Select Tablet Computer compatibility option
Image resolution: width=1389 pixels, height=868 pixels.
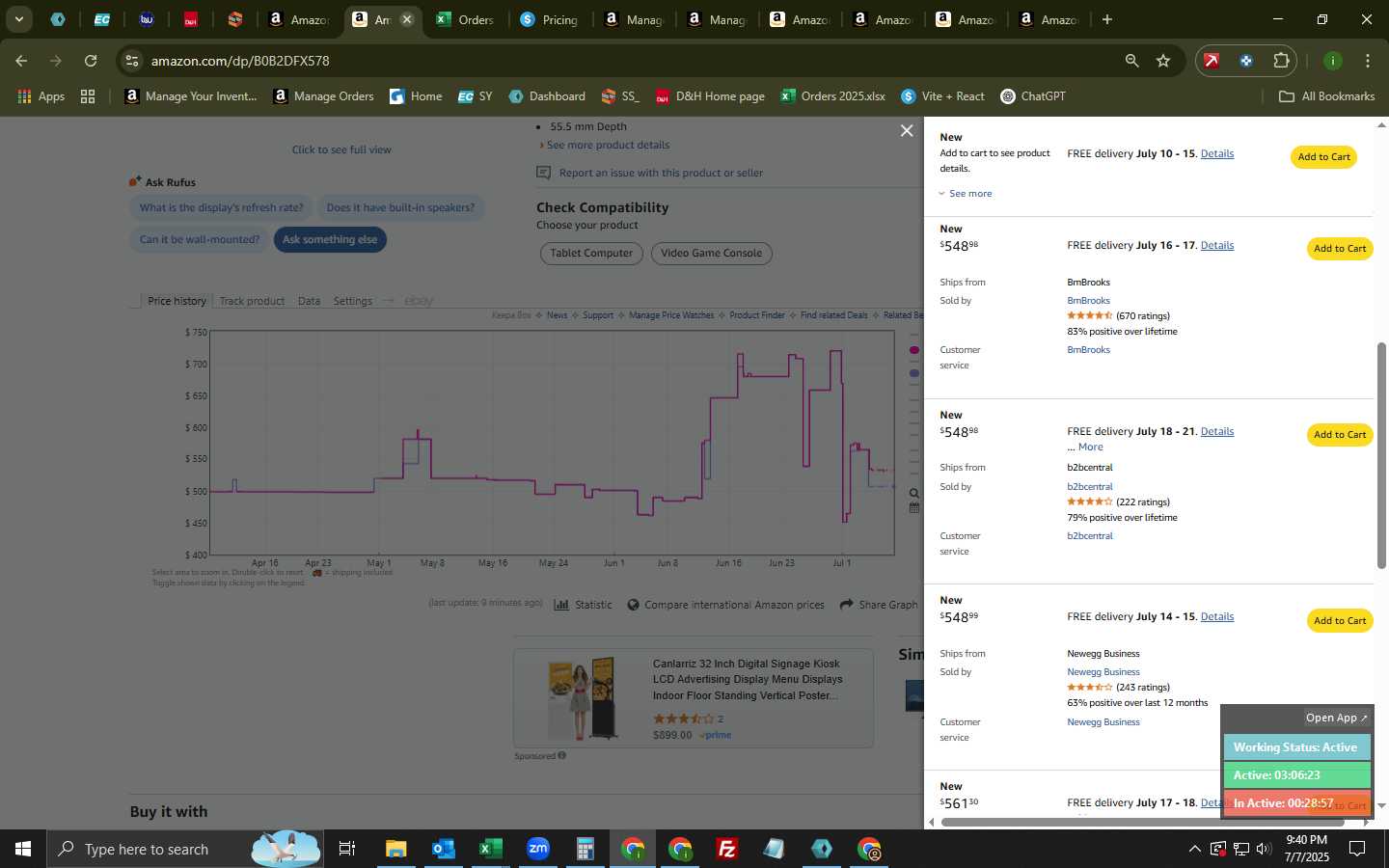point(591,254)
